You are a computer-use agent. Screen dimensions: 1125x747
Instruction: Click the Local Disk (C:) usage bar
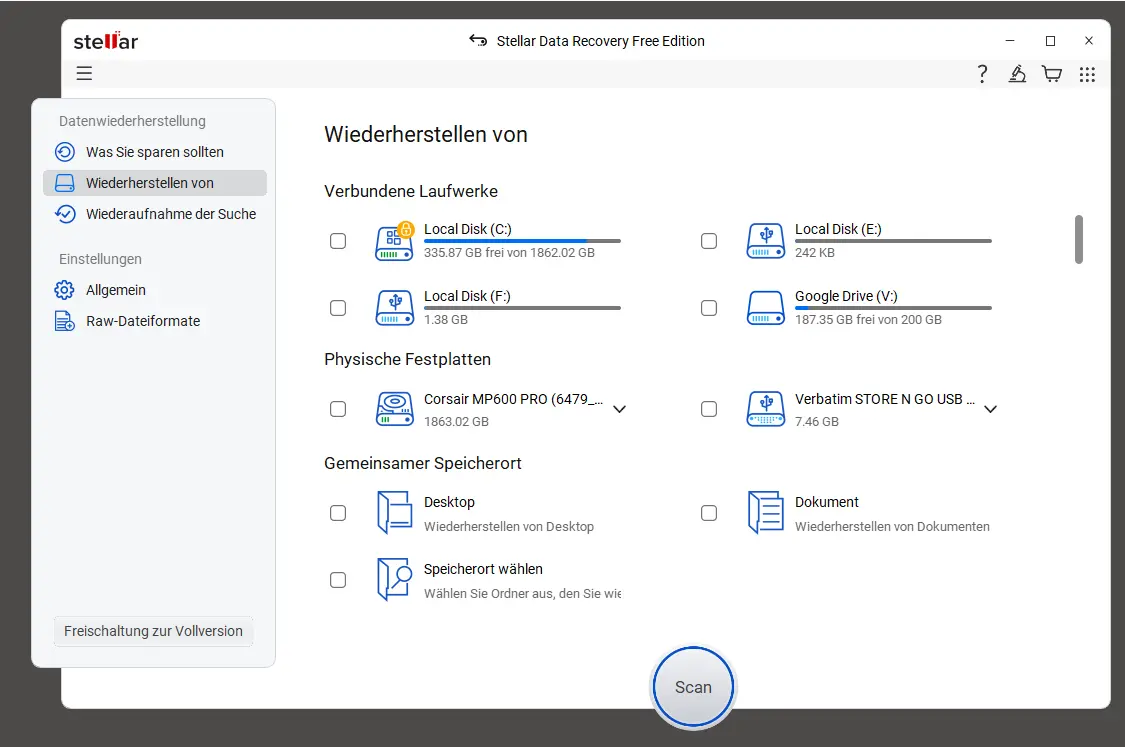coord(521,241)
